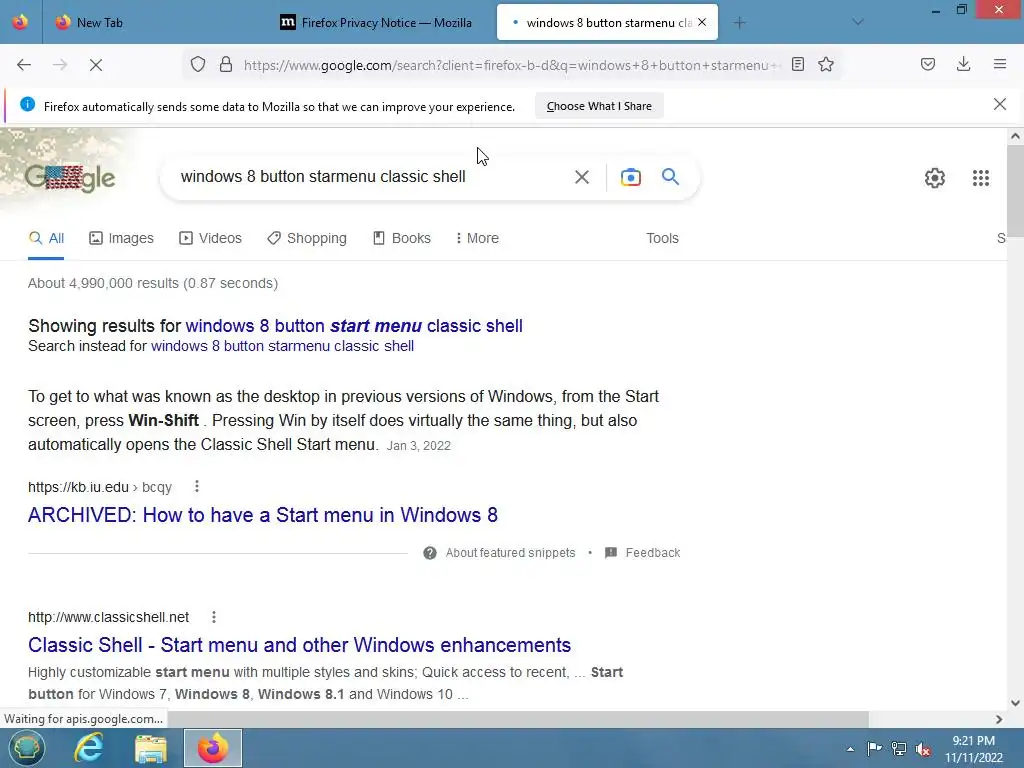This screenshot has width=1024, height=768.
Task: Open the Downloads panel arrow icon
Action: click(963, 64)
